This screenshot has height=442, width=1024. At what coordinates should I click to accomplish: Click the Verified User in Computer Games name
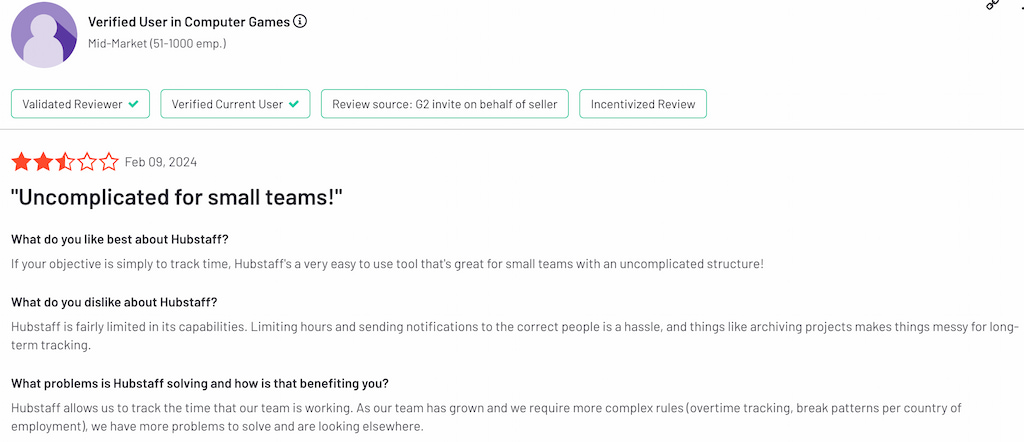(189, 21)
